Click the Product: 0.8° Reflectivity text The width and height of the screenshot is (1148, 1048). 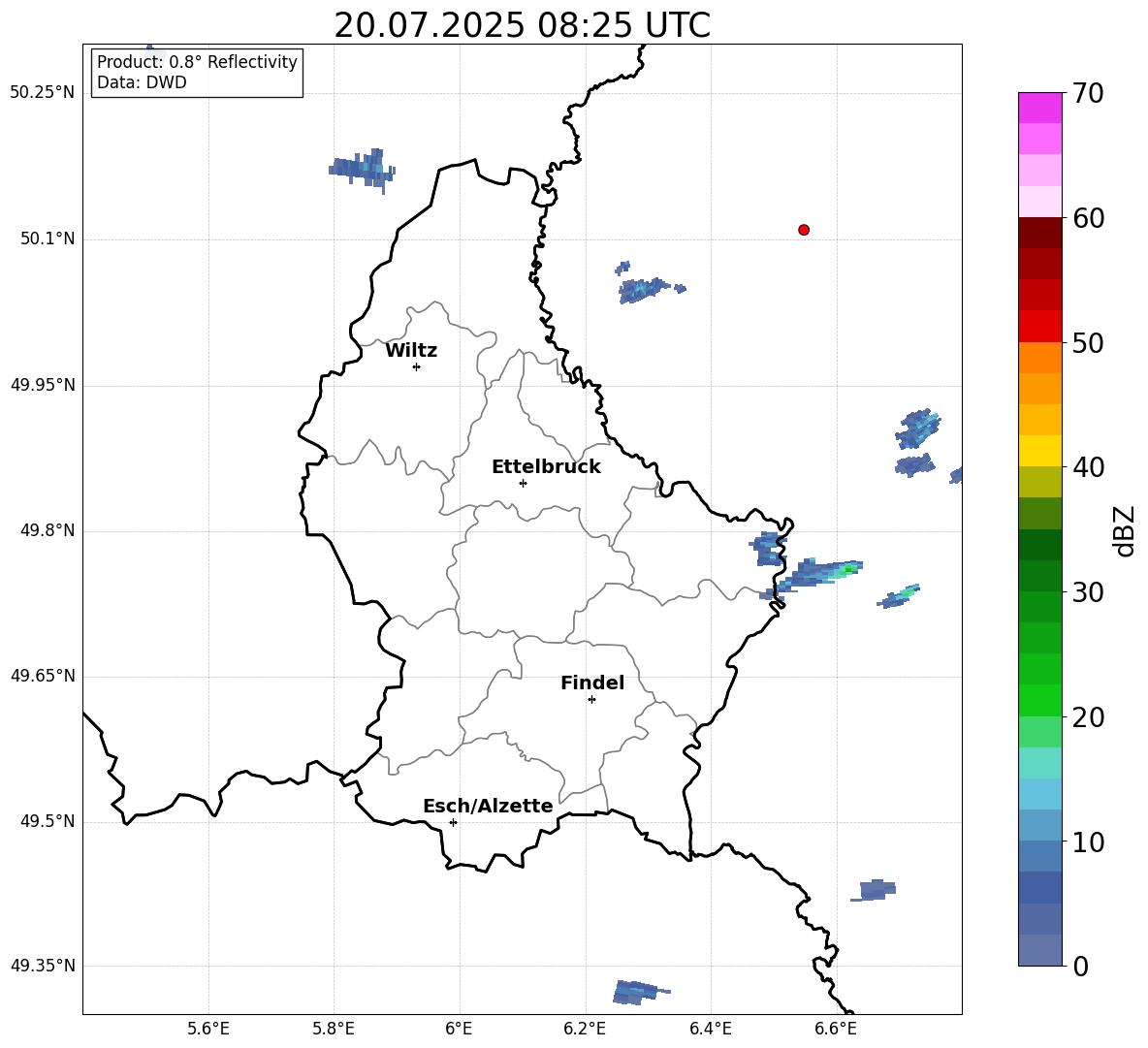pos(197,62)
